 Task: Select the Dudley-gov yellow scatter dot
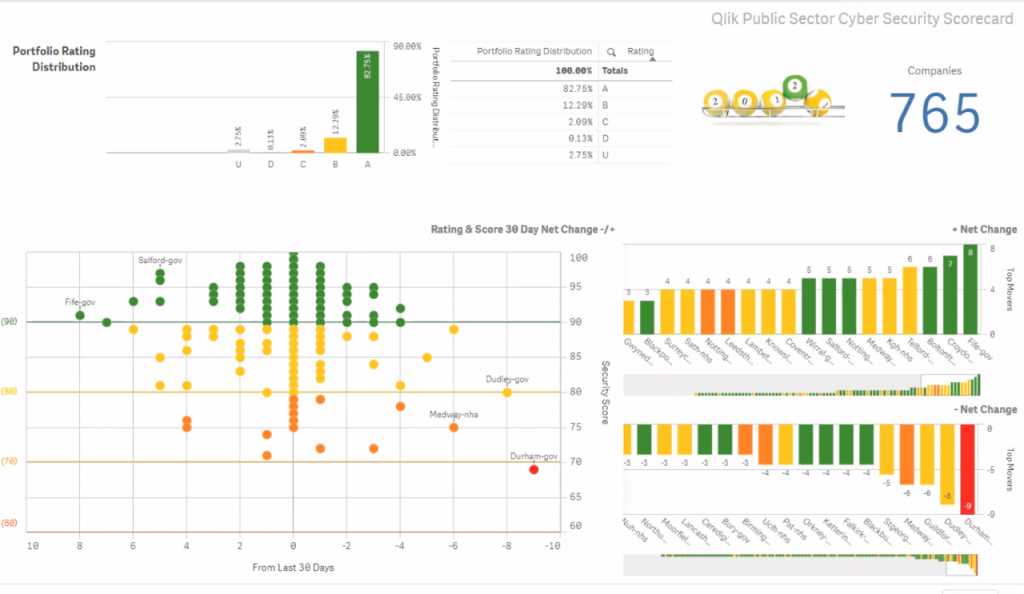coord(507,392)
